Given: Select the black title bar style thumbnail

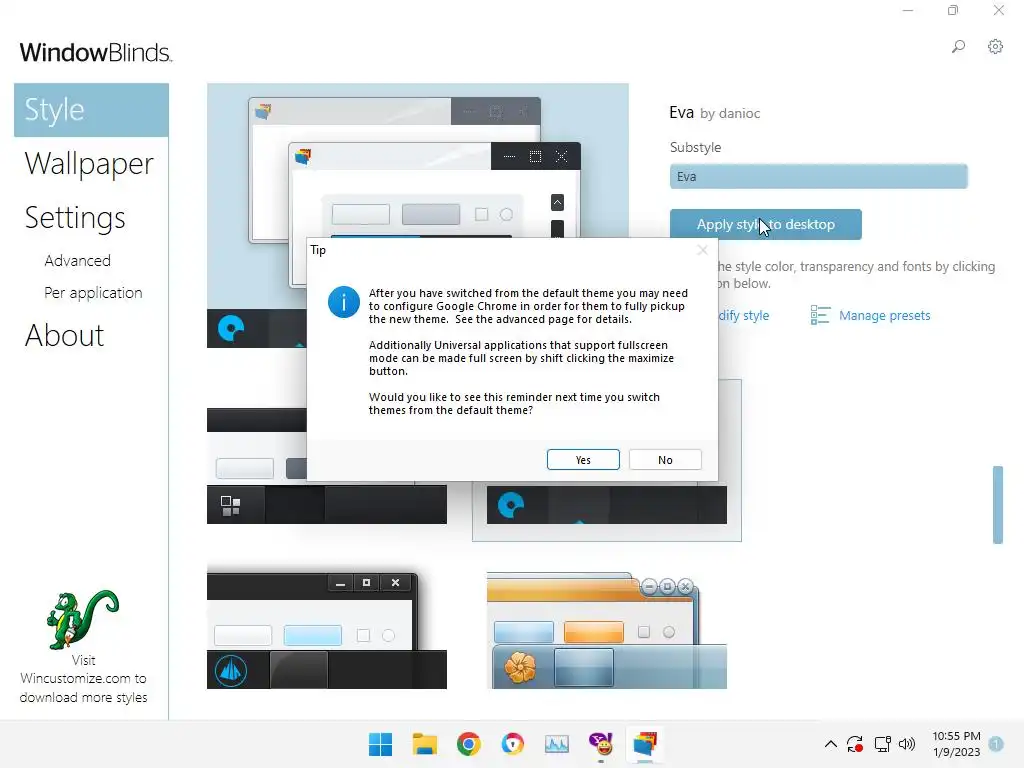Looking at the screenshot, I should pyautogui.click(x=327, y=630).
